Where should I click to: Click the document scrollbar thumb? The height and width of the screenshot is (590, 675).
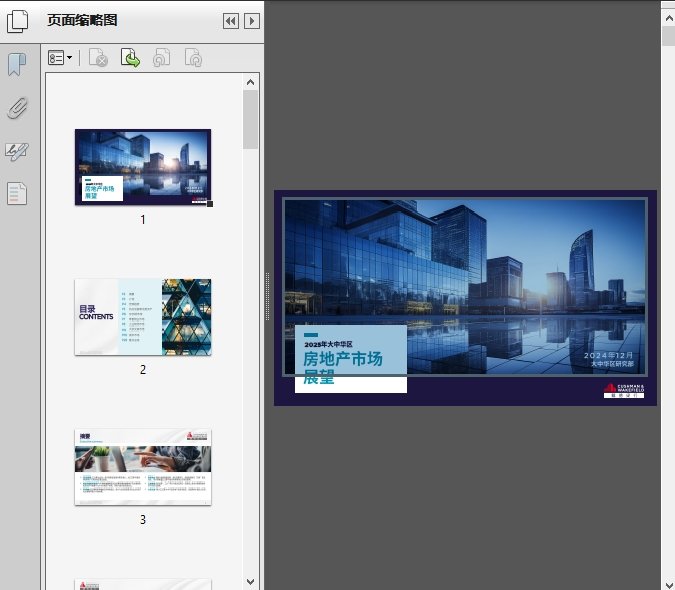(669, 36)
